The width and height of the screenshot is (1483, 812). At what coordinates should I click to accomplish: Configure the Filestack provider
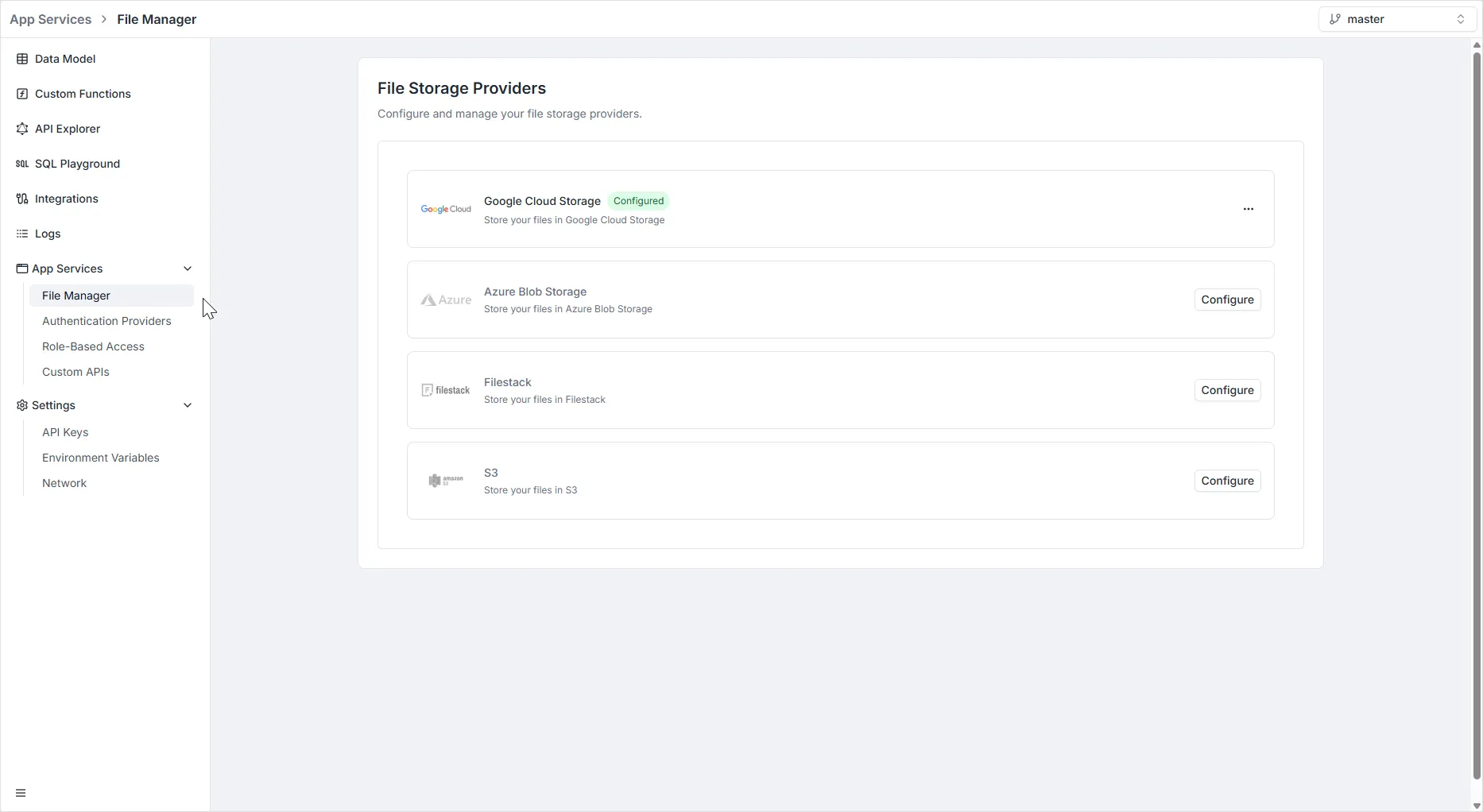pyautogui.click(x=1227, y=390)
